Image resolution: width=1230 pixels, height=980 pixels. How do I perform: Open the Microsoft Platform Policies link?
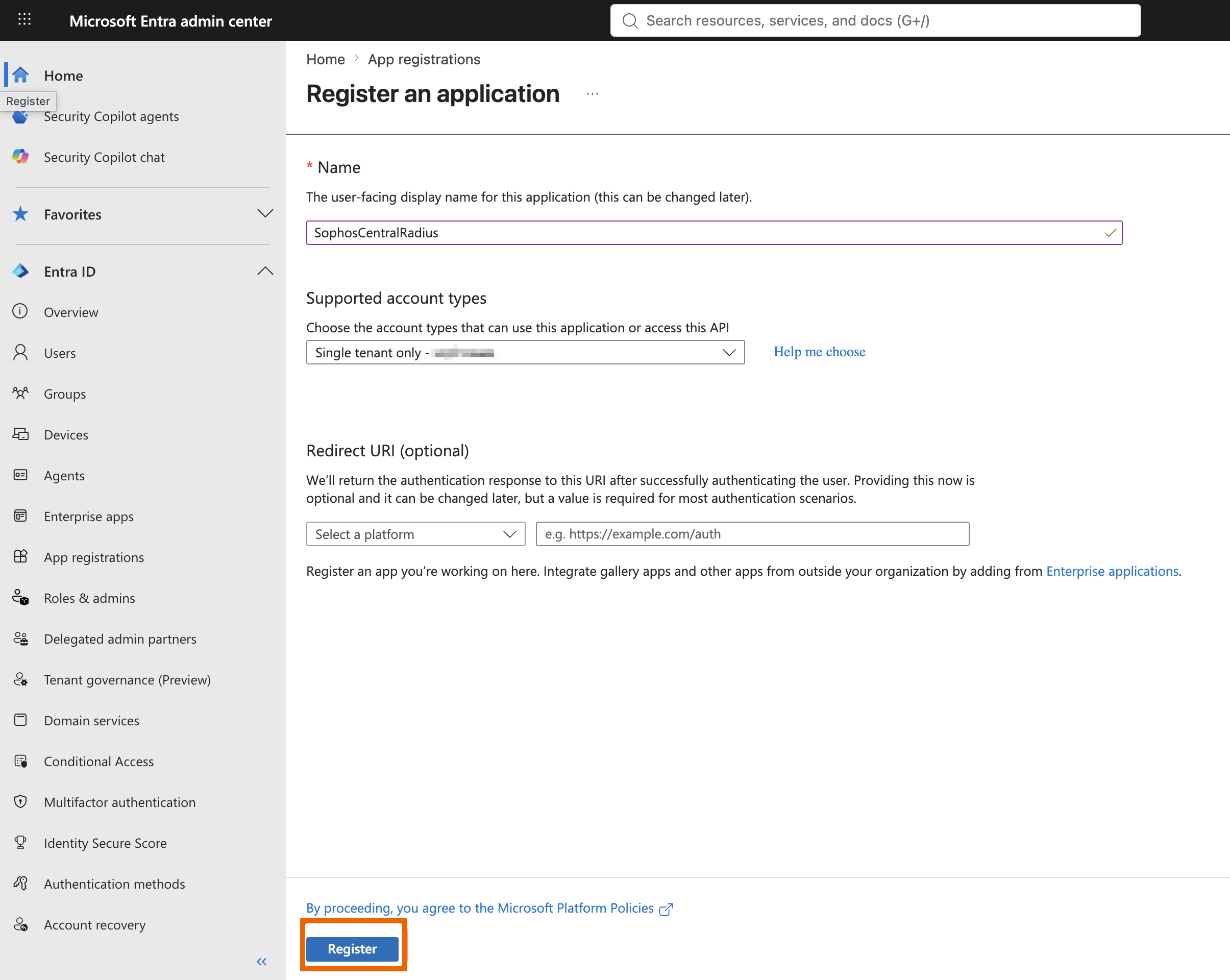[489, 908]
